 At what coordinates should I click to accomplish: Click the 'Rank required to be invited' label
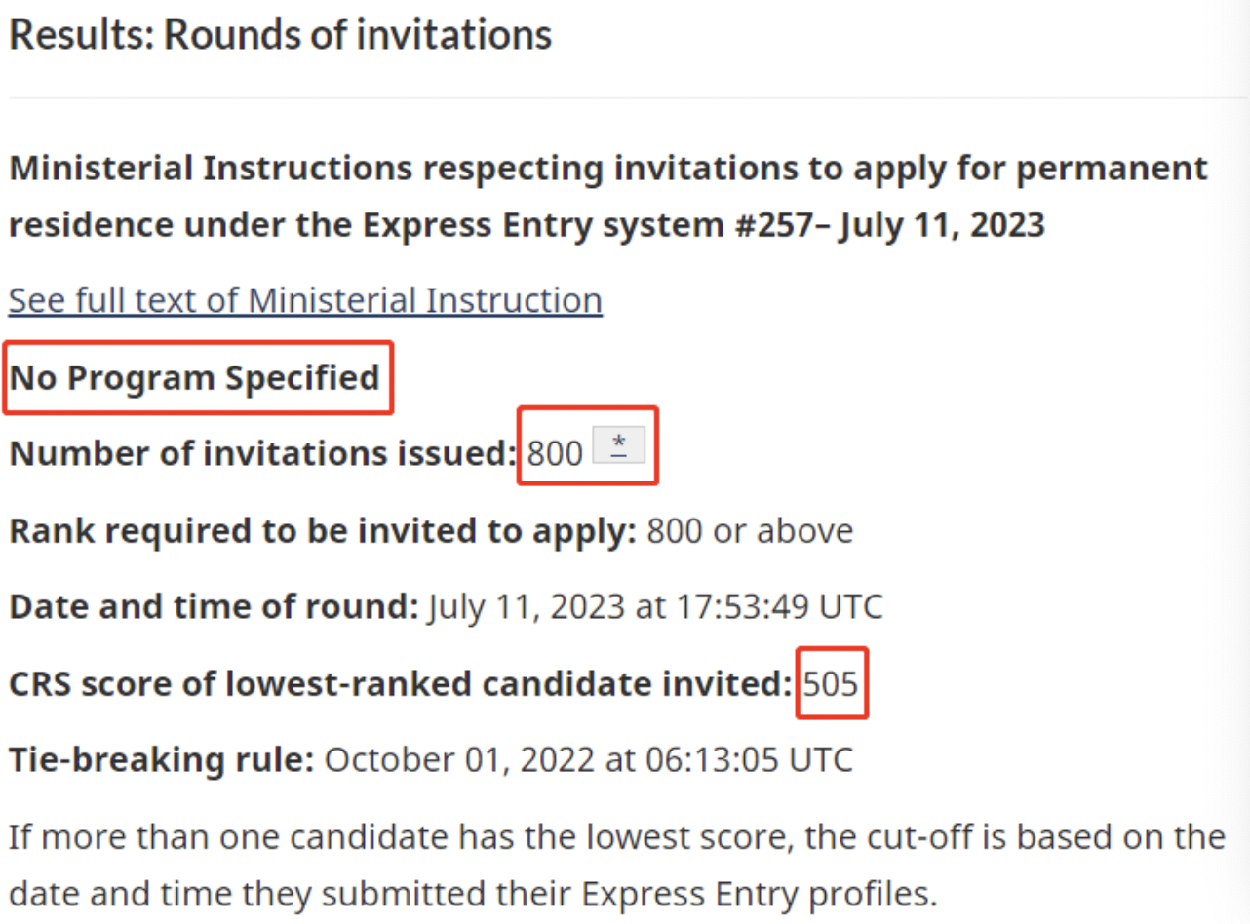click(x=323, y=531)
